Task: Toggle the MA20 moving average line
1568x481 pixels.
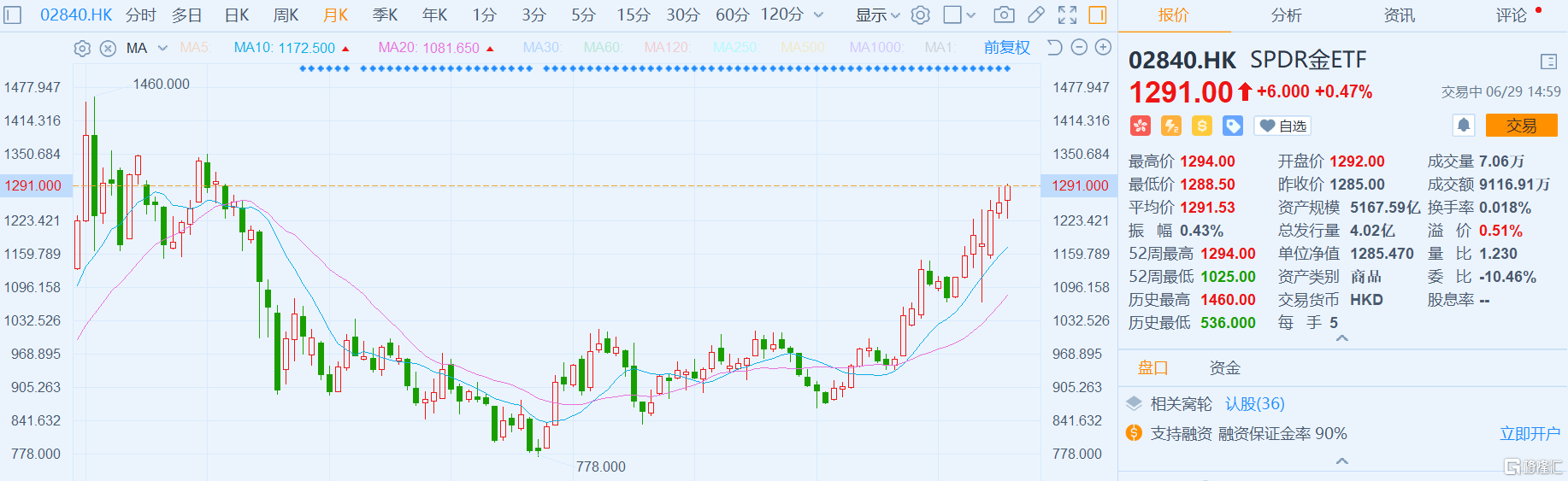Action: point(436,48)
